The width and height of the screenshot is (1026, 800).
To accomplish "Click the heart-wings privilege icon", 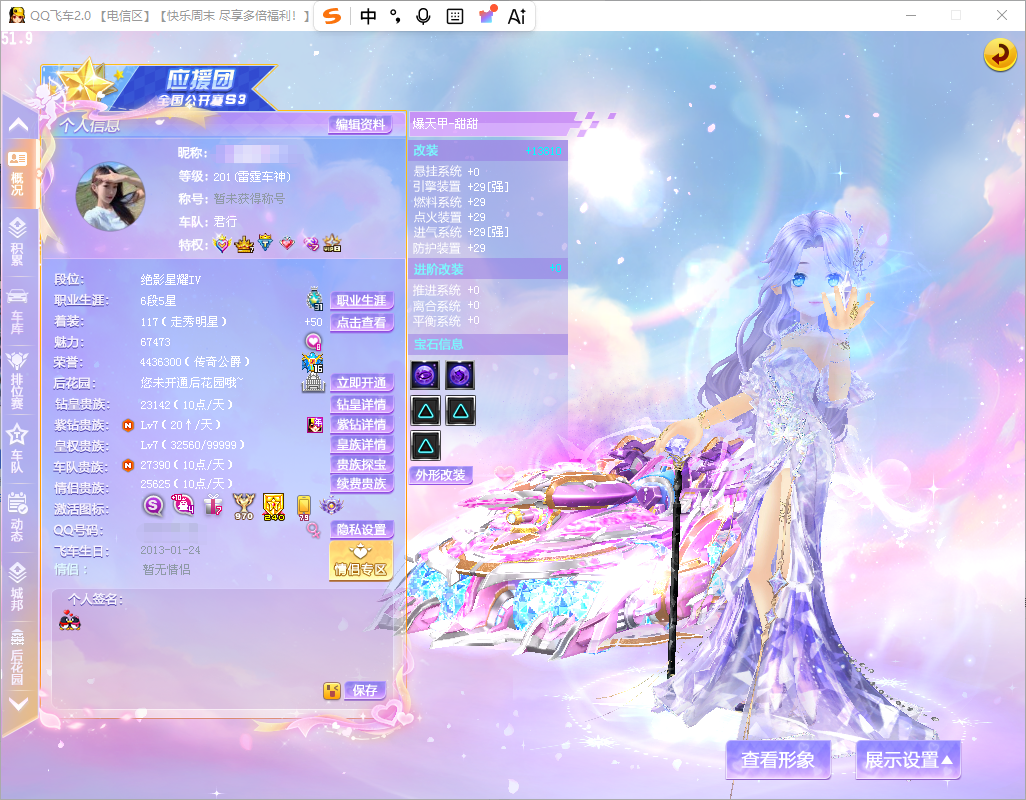I will coord(222,244).
